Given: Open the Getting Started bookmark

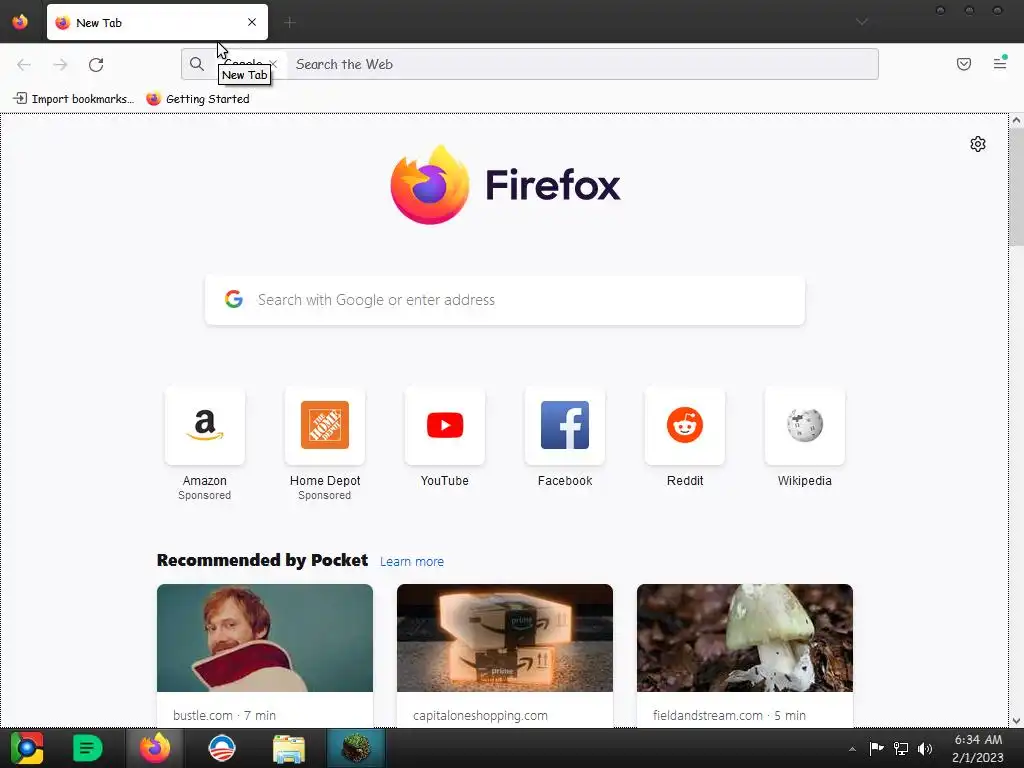Looking at the screenshot, I should (198, 99).
